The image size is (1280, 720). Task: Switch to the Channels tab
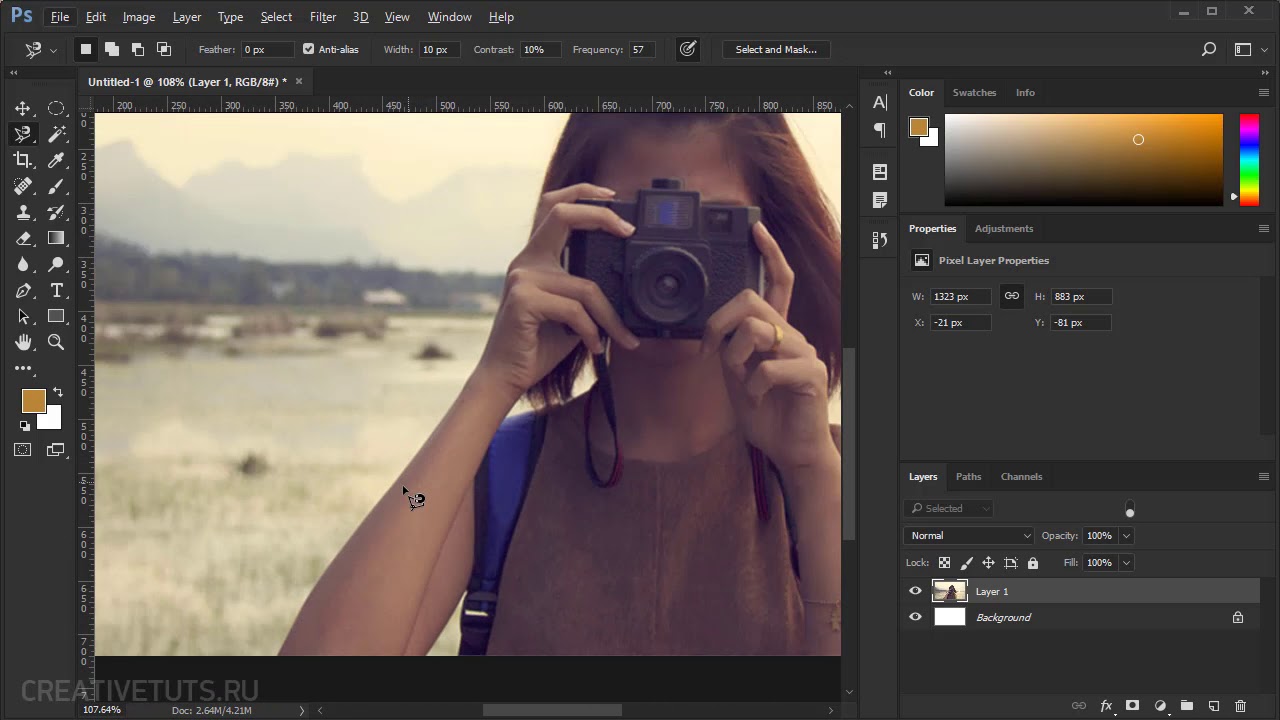(x=1021, y=476)
